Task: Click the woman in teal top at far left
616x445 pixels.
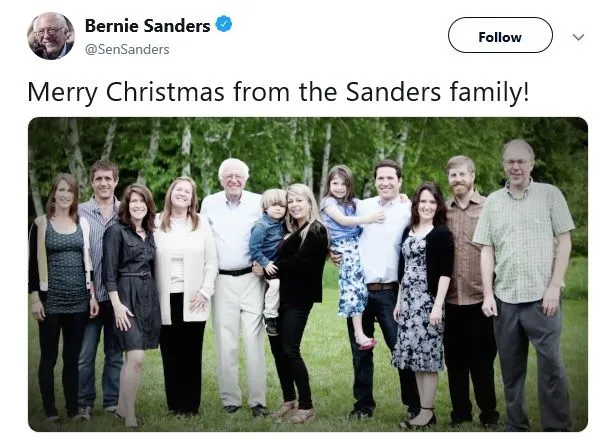Action: click(x=64, y=270)
